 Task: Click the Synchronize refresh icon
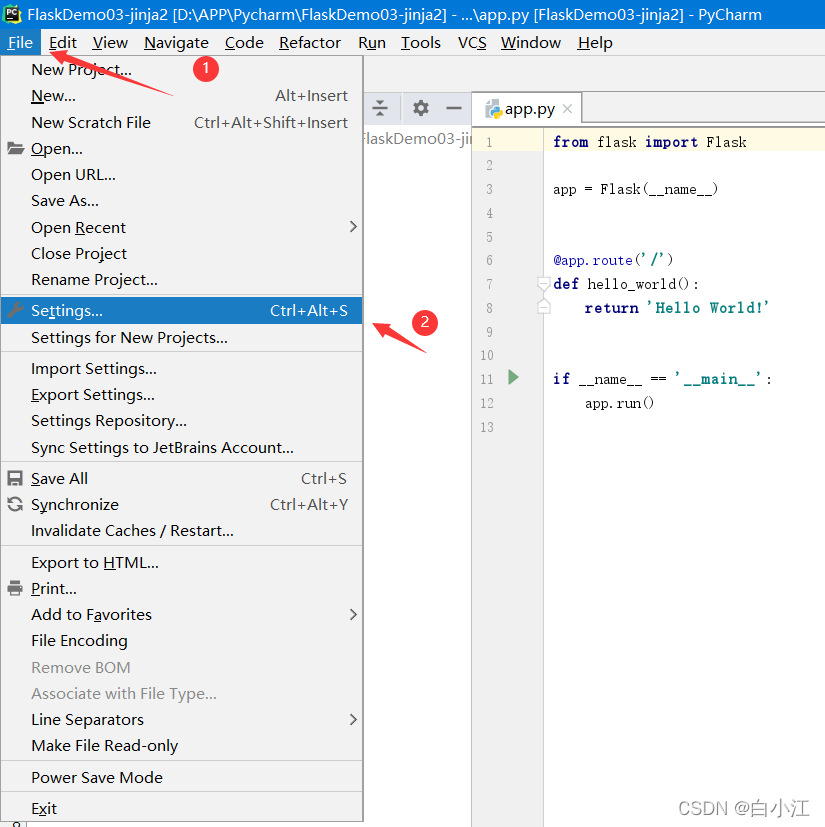(15, 504)
